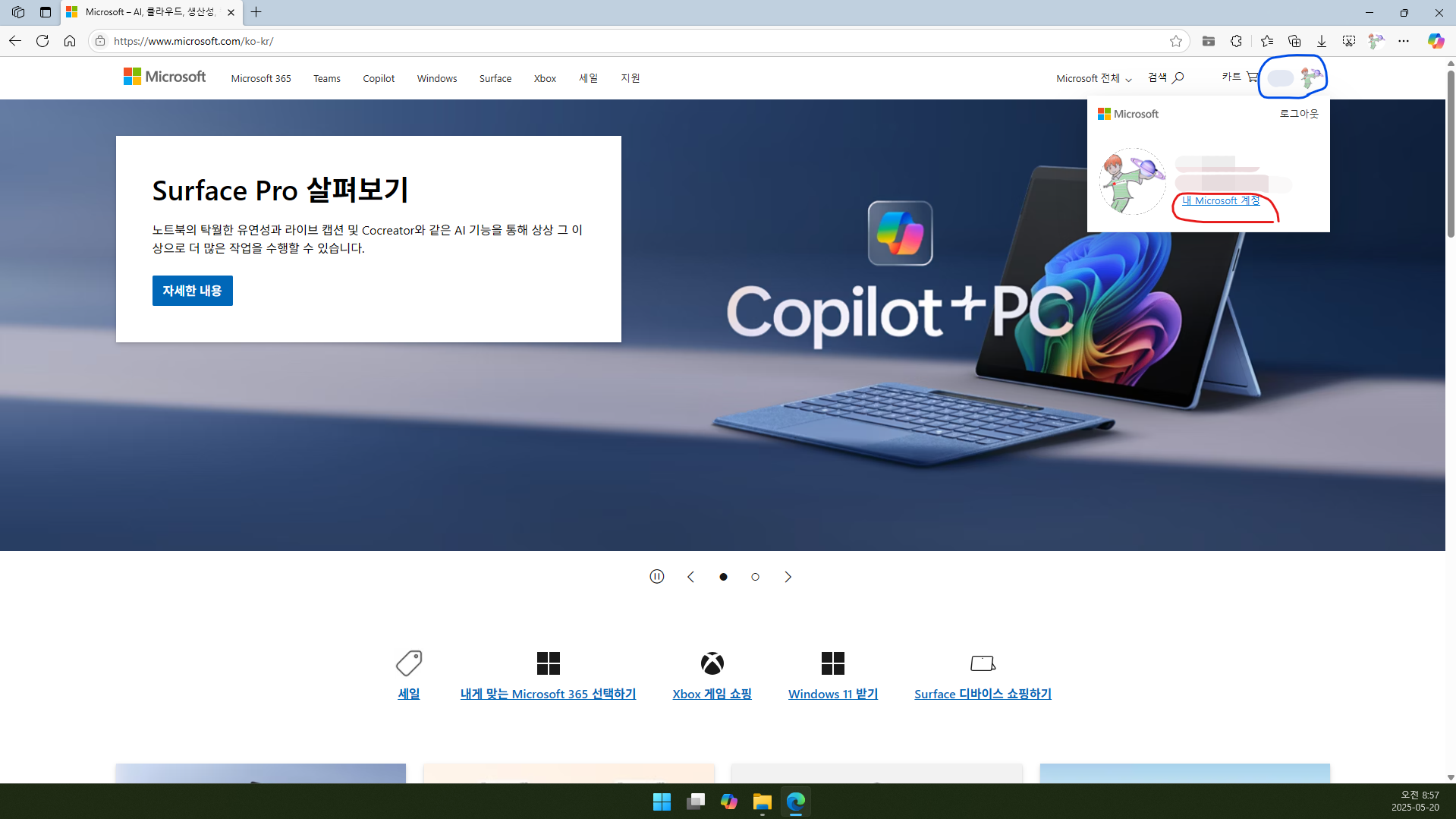The width and height of the screenshot is (1456, 819).
Task: Open 세일 in the nav menu
Action: point(589,78)
